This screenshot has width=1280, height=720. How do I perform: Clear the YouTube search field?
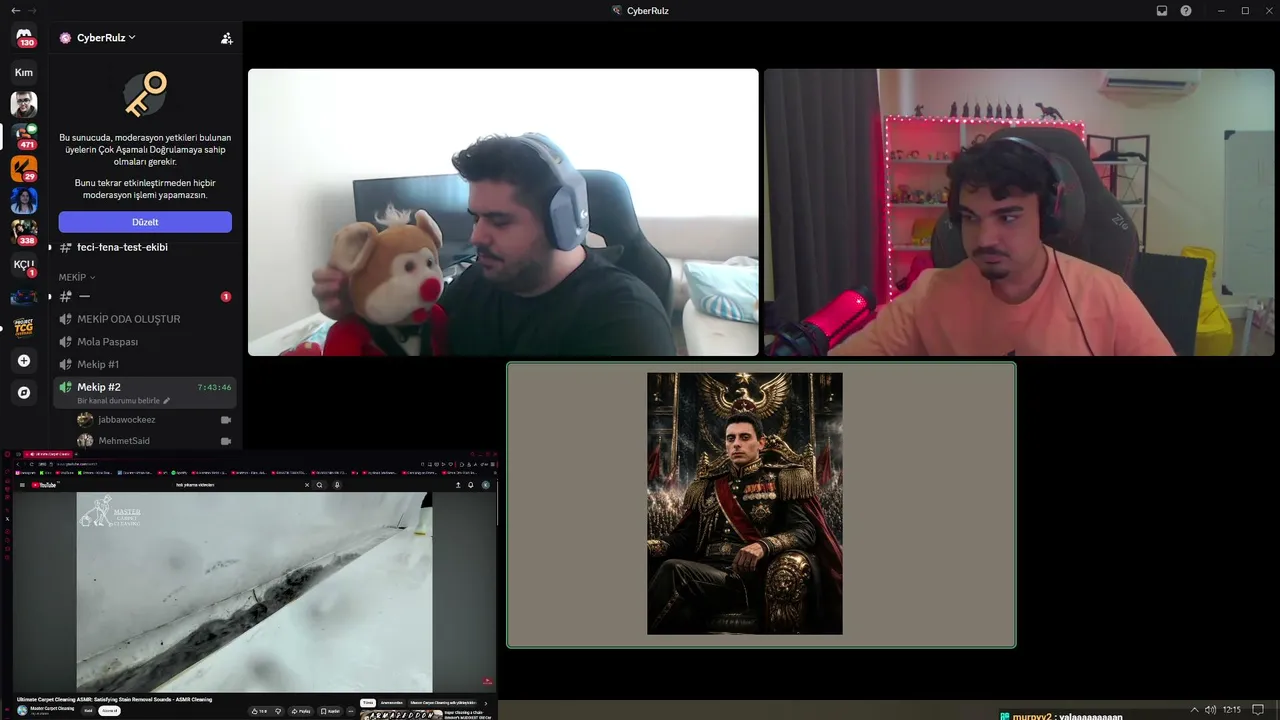point(307,485)
